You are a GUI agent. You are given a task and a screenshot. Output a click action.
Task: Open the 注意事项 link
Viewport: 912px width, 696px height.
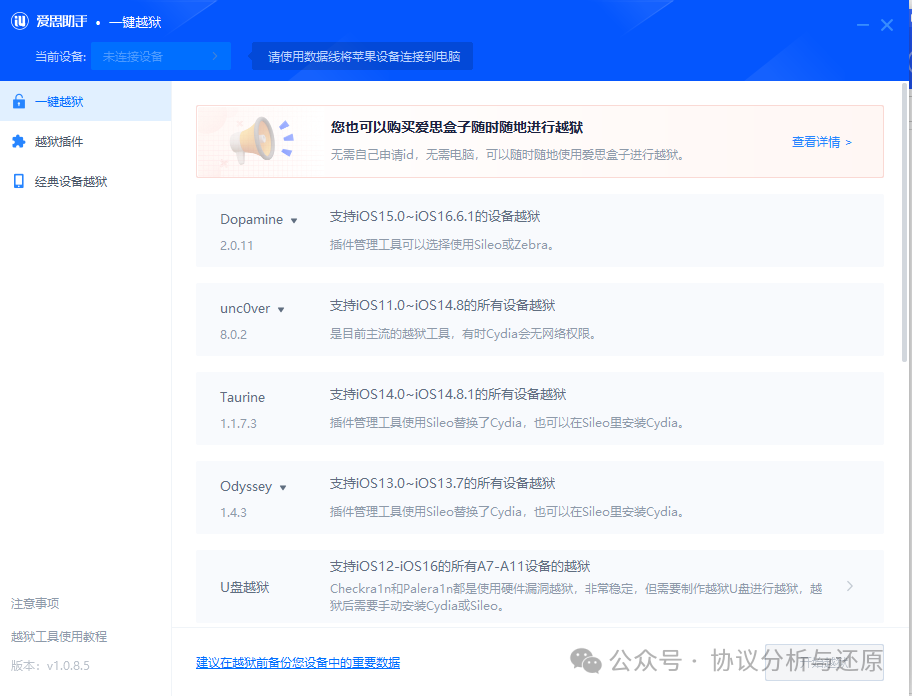(35, 603)
